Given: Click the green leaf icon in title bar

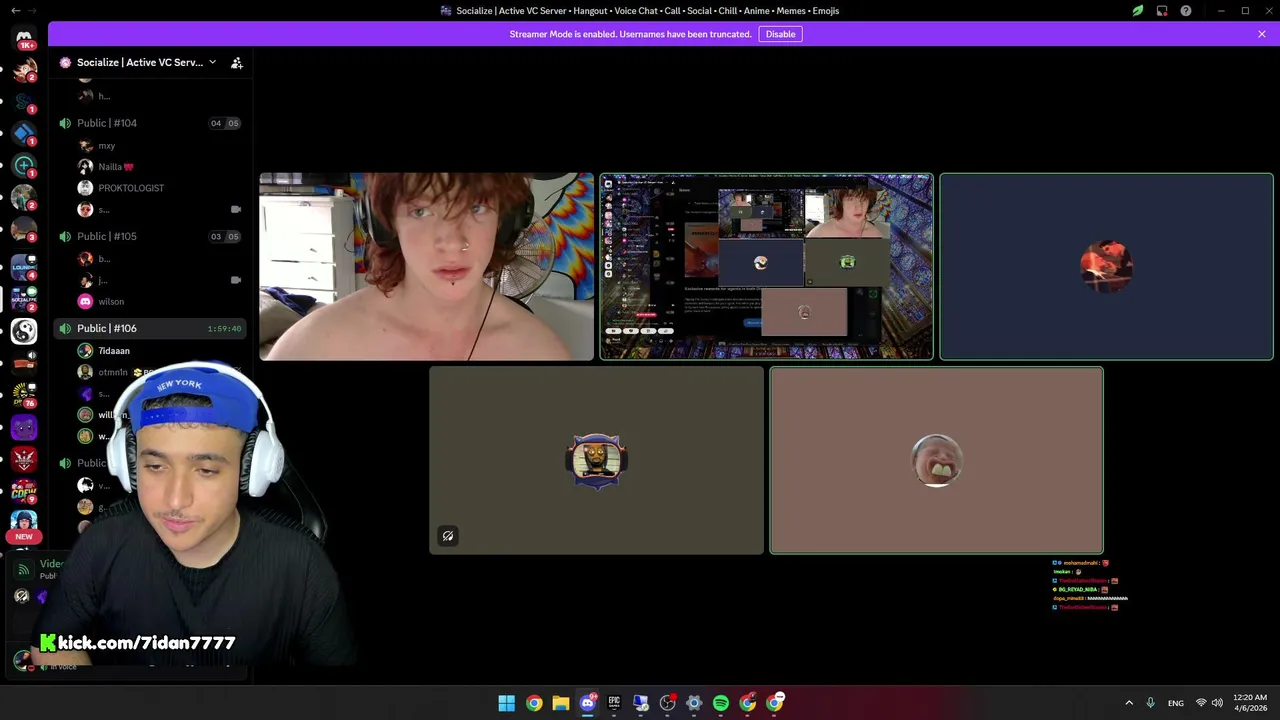Looking at the screenshot, I should (1138, 11).
